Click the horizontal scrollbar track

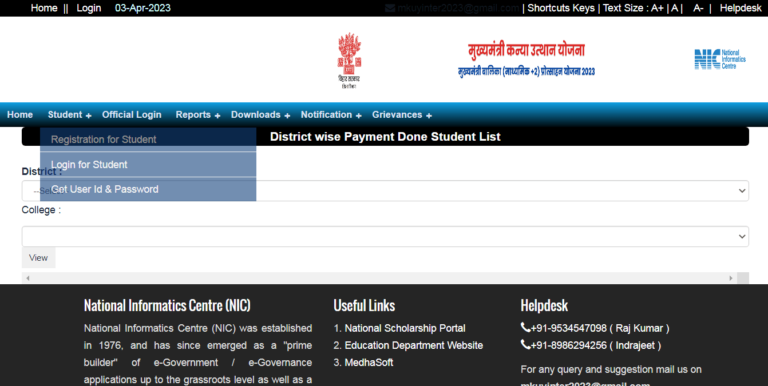pyautogui.click(x=379, y=278)
